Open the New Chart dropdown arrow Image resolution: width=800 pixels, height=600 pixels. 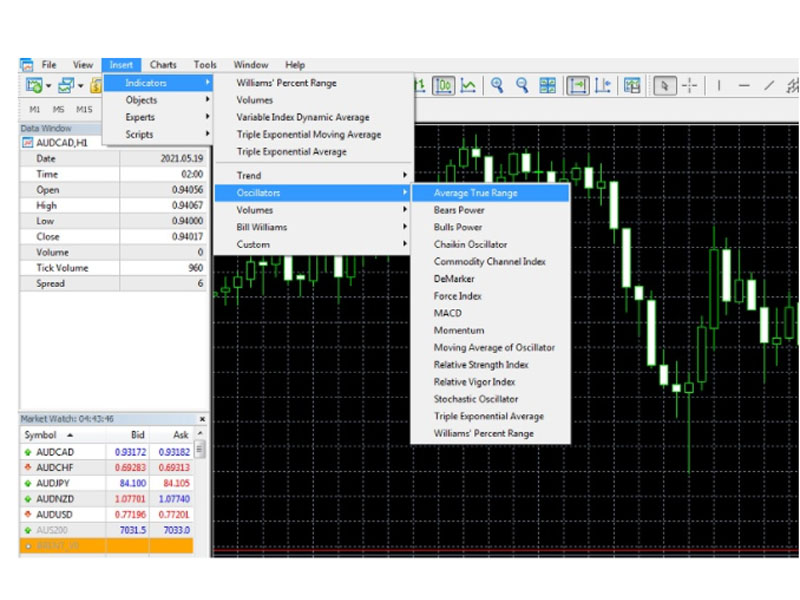(x=48, y=86)
